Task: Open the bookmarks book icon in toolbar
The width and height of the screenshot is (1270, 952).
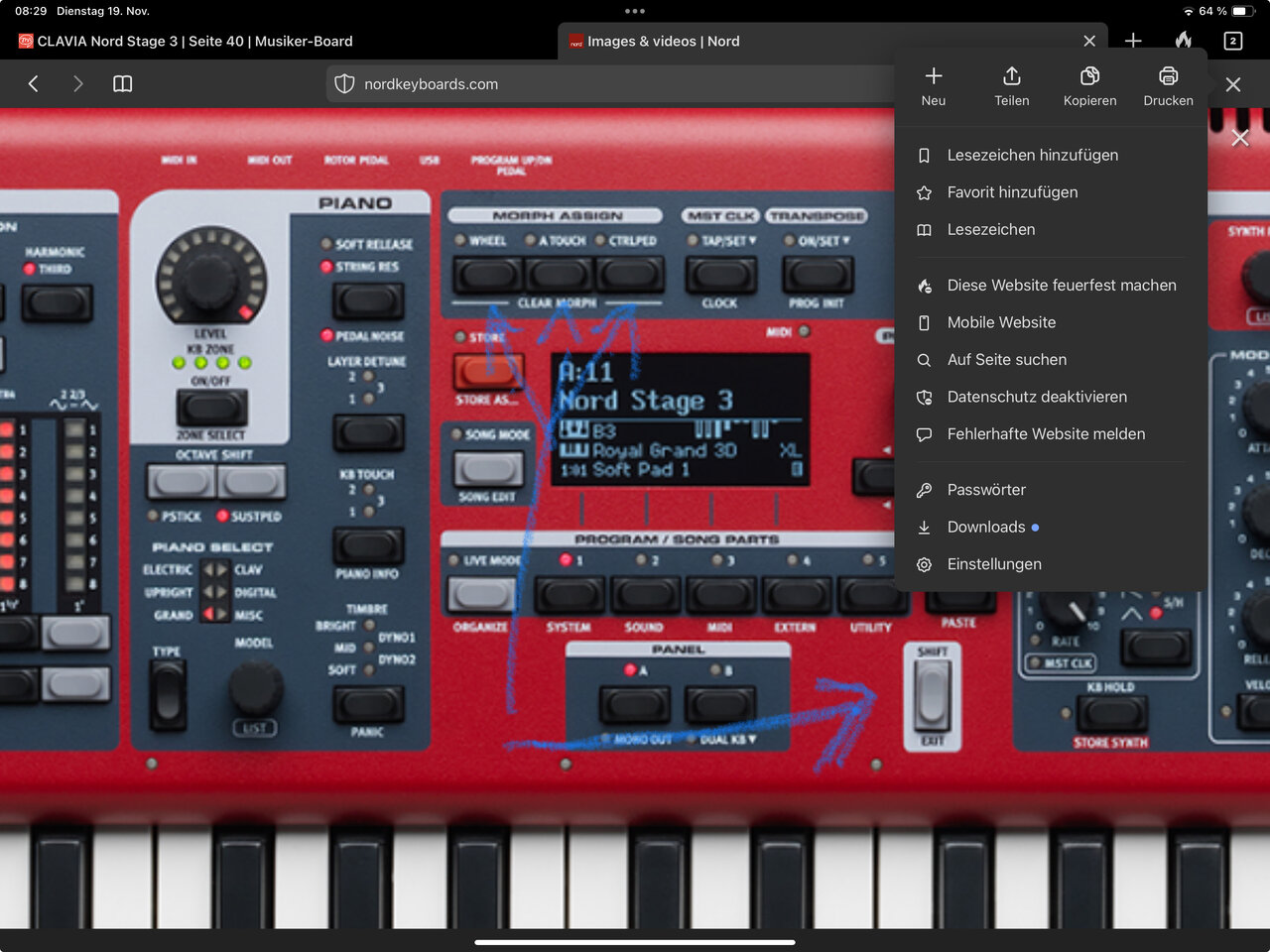Action: click(123, 84)
